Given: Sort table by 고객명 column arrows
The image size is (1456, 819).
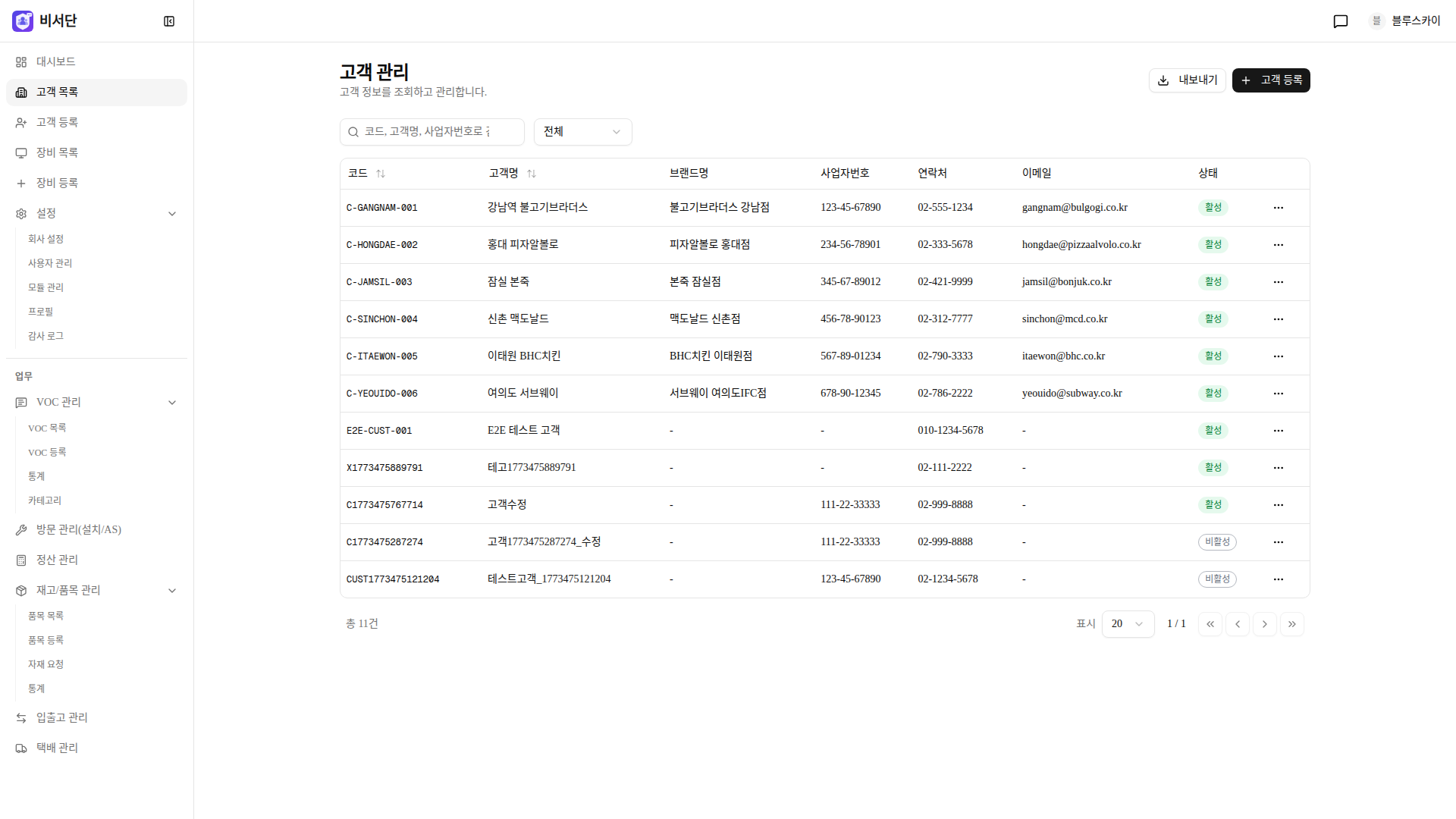Looking at the screenshot, I should (x=532, y=174).
